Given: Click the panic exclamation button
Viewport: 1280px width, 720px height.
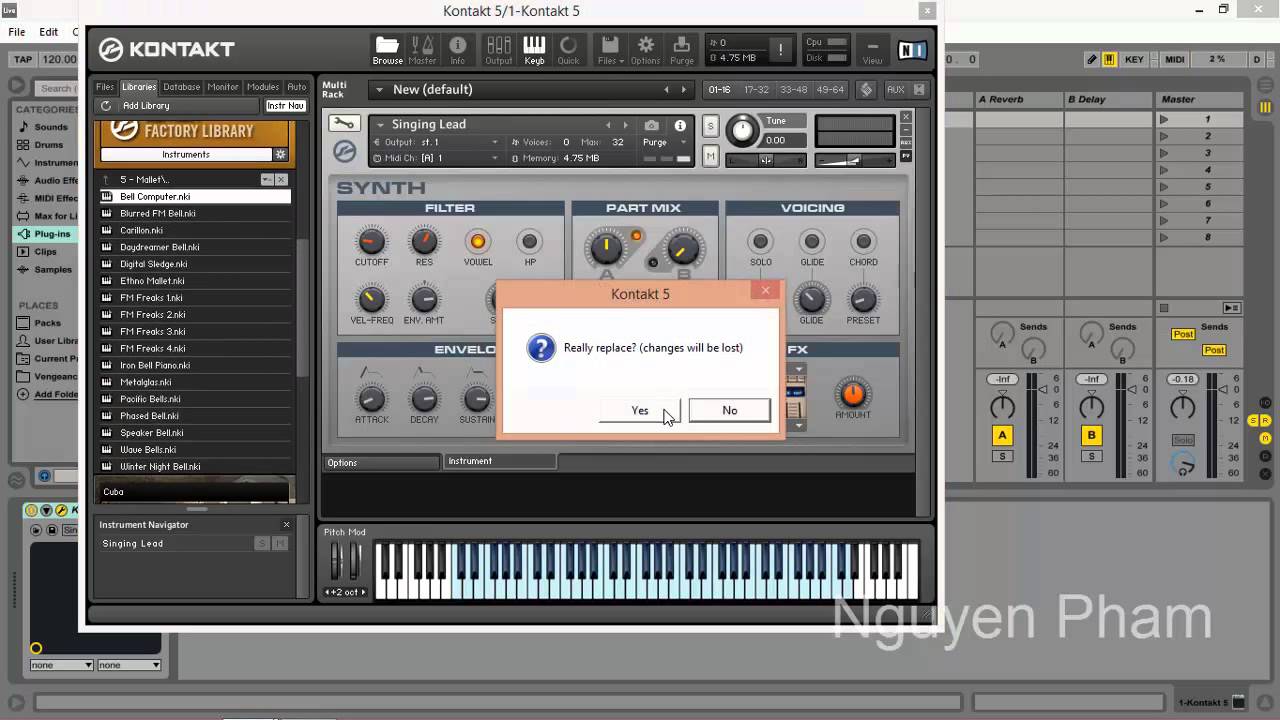Looking at the screenshot, I should [780, 50].
